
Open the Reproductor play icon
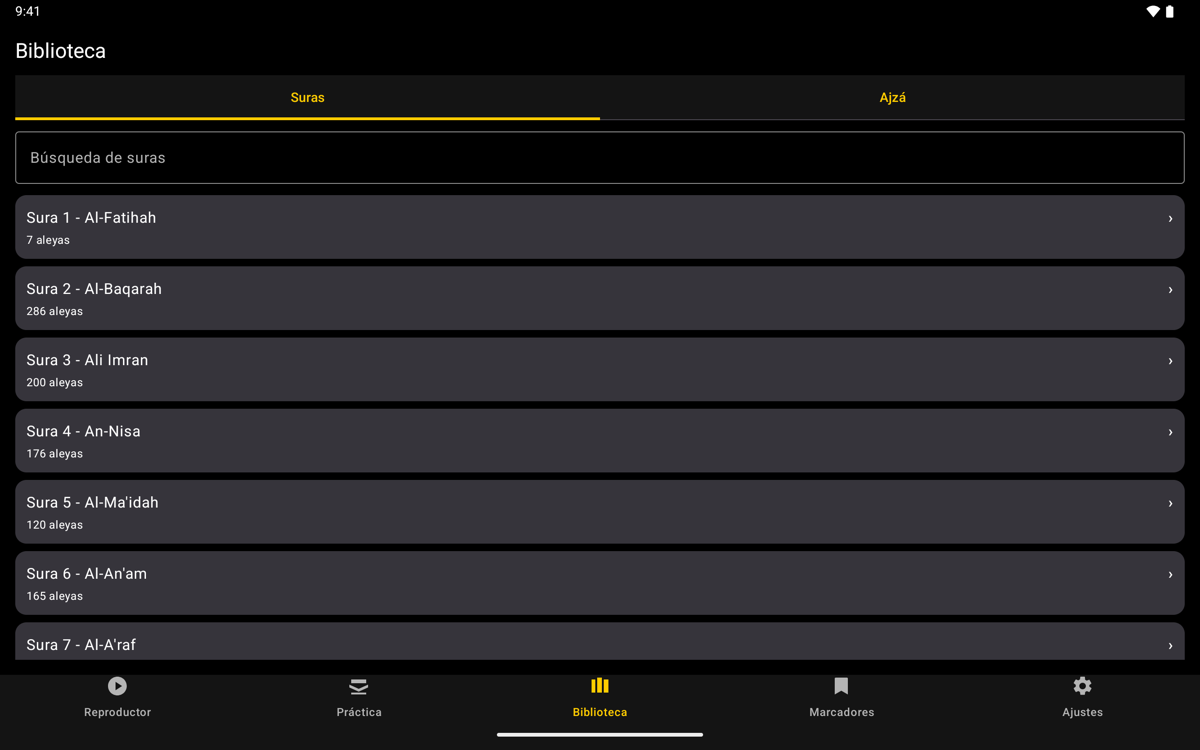coord(117,686)
